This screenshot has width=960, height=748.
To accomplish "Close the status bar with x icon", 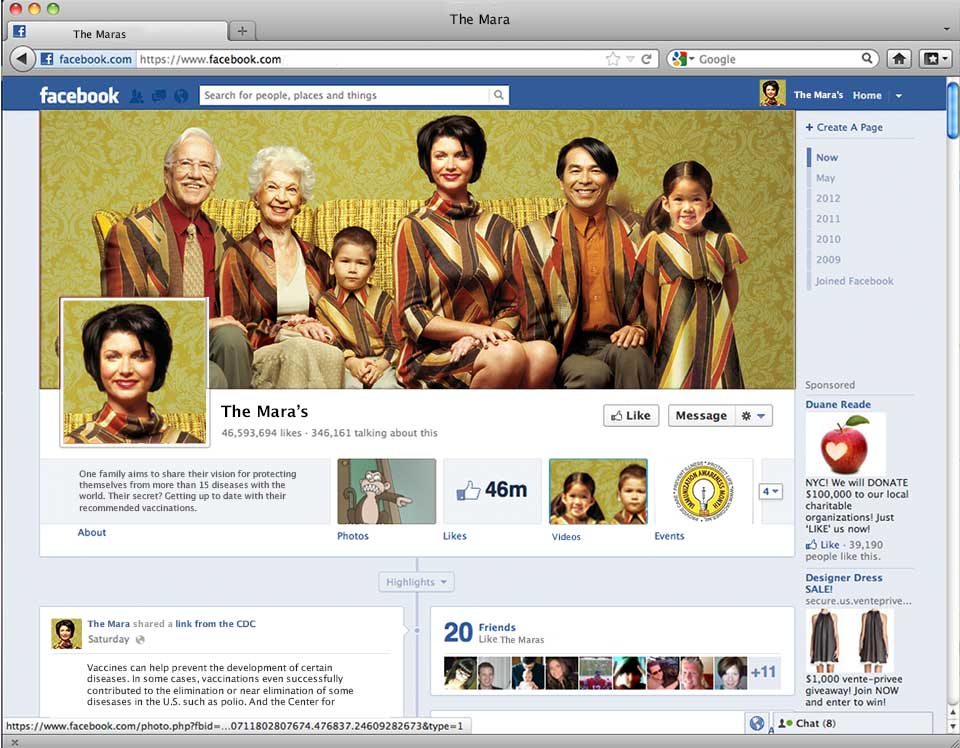I will click(x=15, y=742).
